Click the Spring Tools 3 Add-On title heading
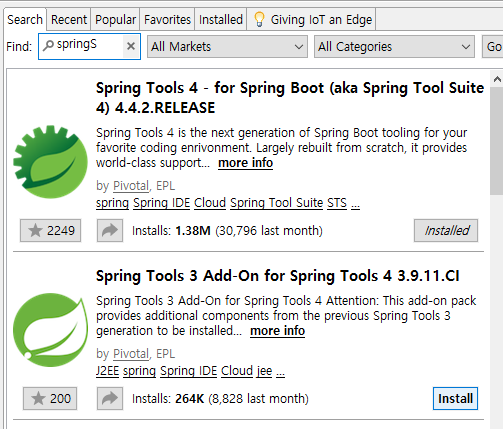This screenshot has width=503, height=429. tap(278, 276)
